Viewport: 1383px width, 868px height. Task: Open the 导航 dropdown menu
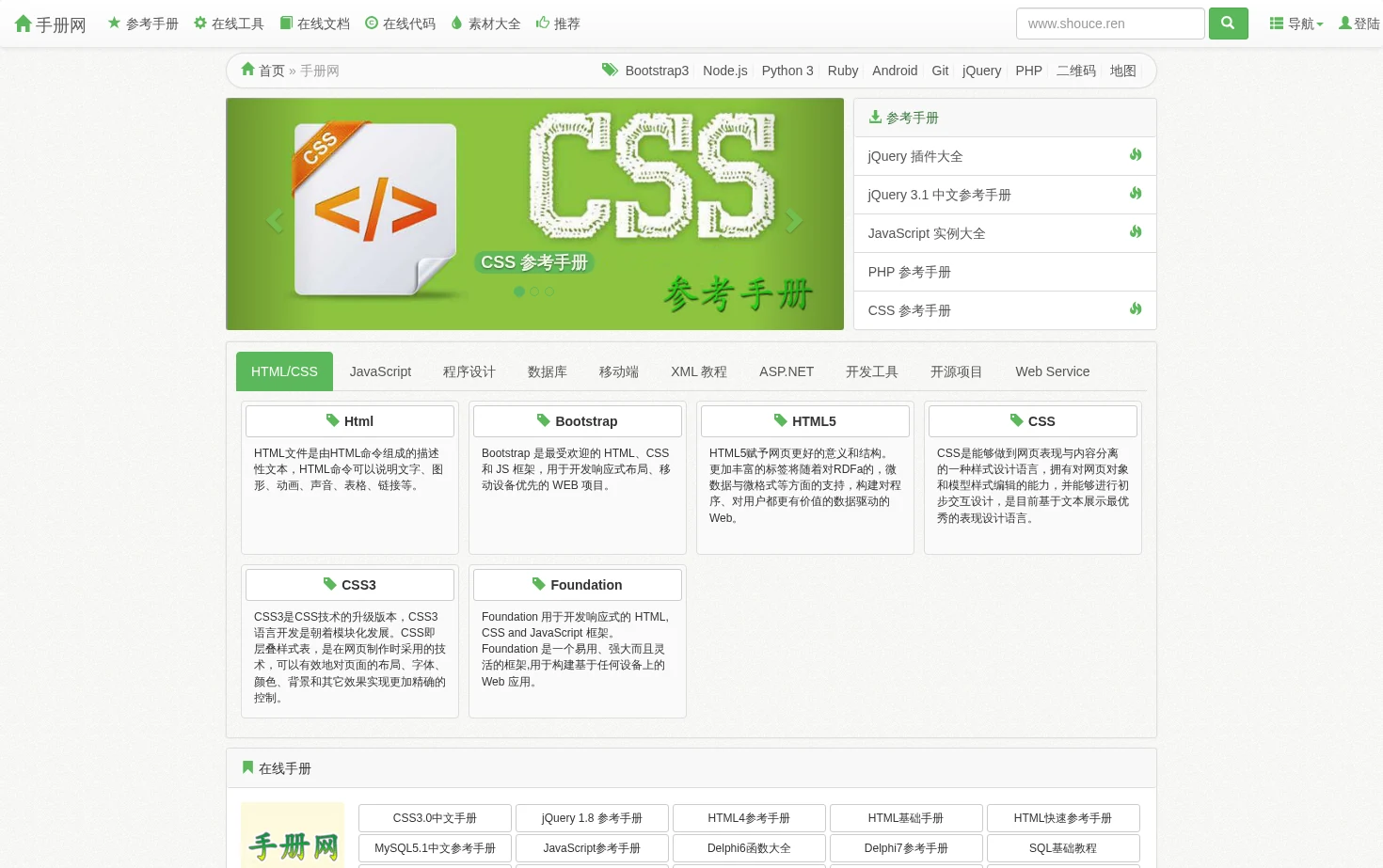coord(1296,24)
